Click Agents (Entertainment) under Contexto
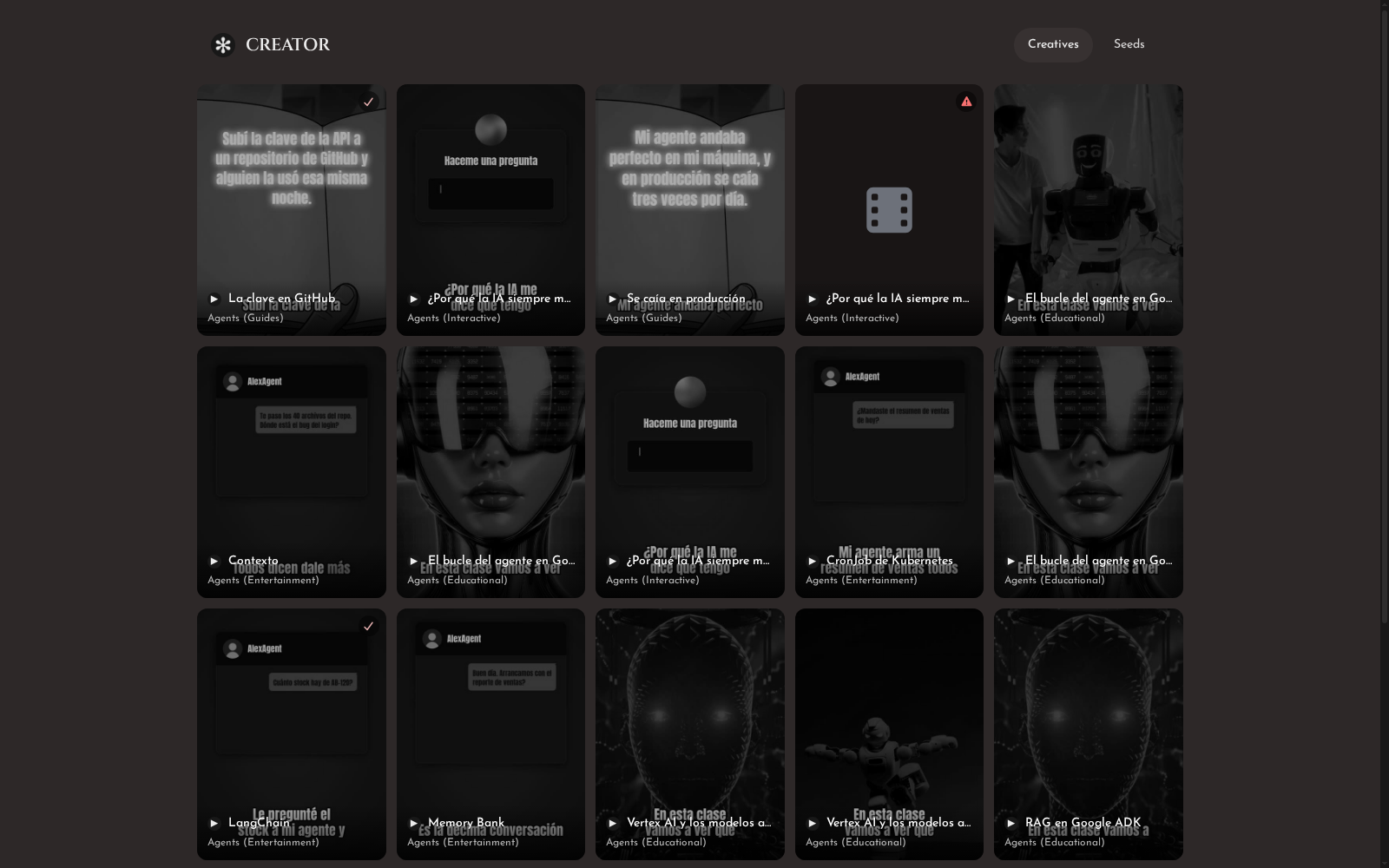The height and width of the screenshot is (868, 1389). 263,580
